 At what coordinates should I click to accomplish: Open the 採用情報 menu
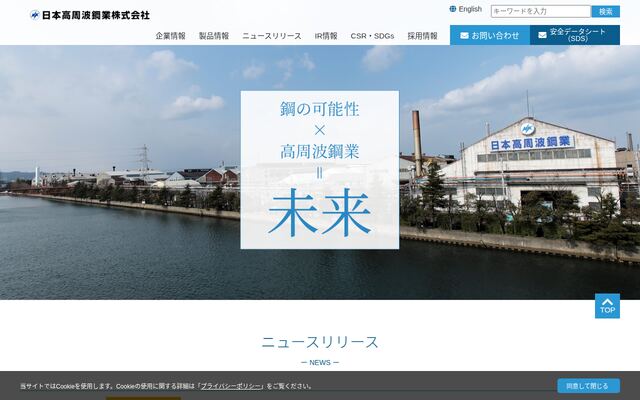point(422,36)
